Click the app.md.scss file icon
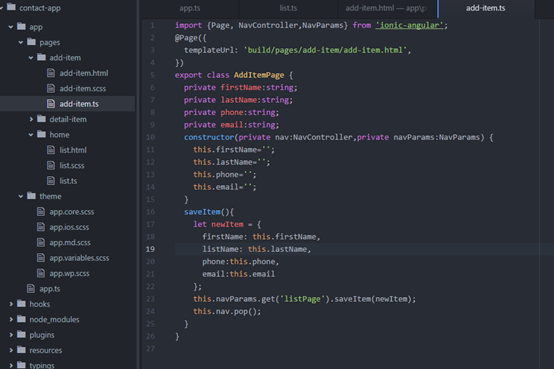Screen dimensions: 554x369 41,242
